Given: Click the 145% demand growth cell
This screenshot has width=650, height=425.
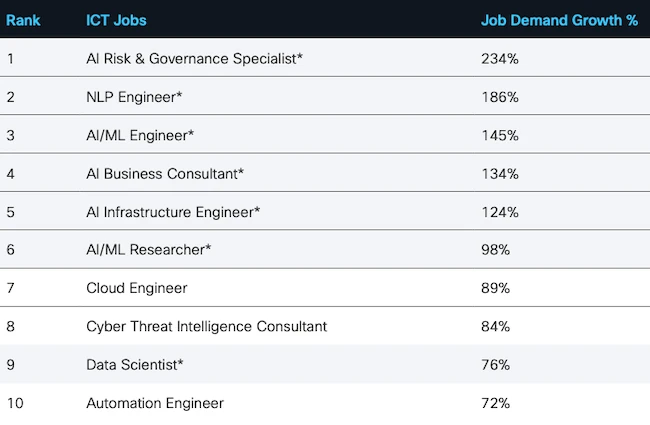Looking at the screenshot, I should (499, 135).
